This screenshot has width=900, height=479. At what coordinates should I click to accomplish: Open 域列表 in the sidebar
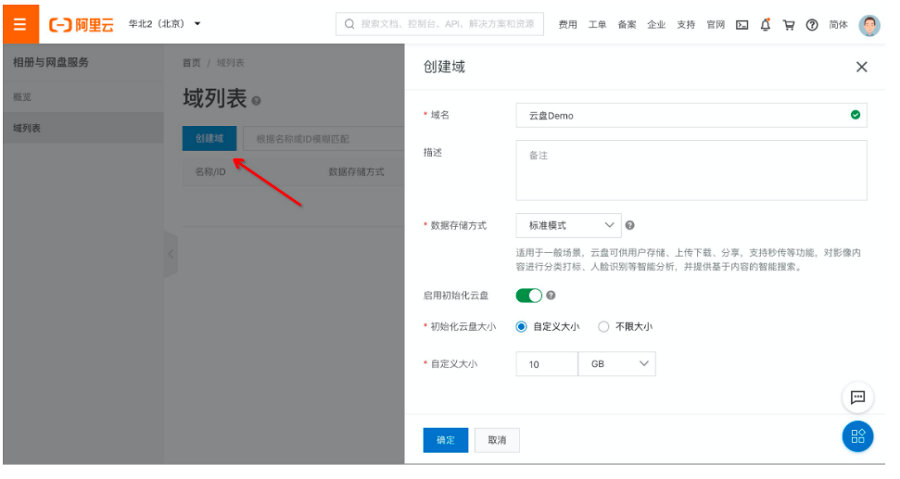(28, 128)
